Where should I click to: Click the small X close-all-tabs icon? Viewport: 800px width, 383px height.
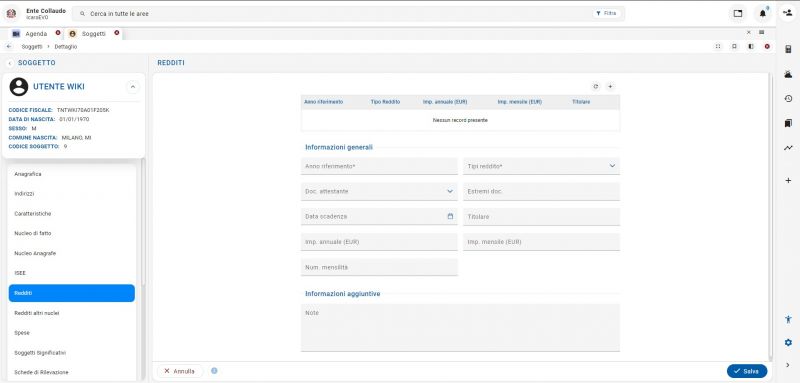[749, 32]
